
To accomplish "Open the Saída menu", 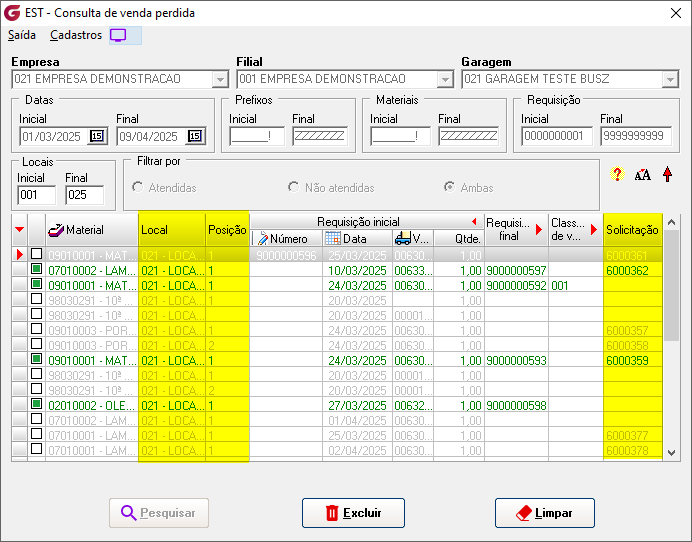I will [x=22, y=35].
